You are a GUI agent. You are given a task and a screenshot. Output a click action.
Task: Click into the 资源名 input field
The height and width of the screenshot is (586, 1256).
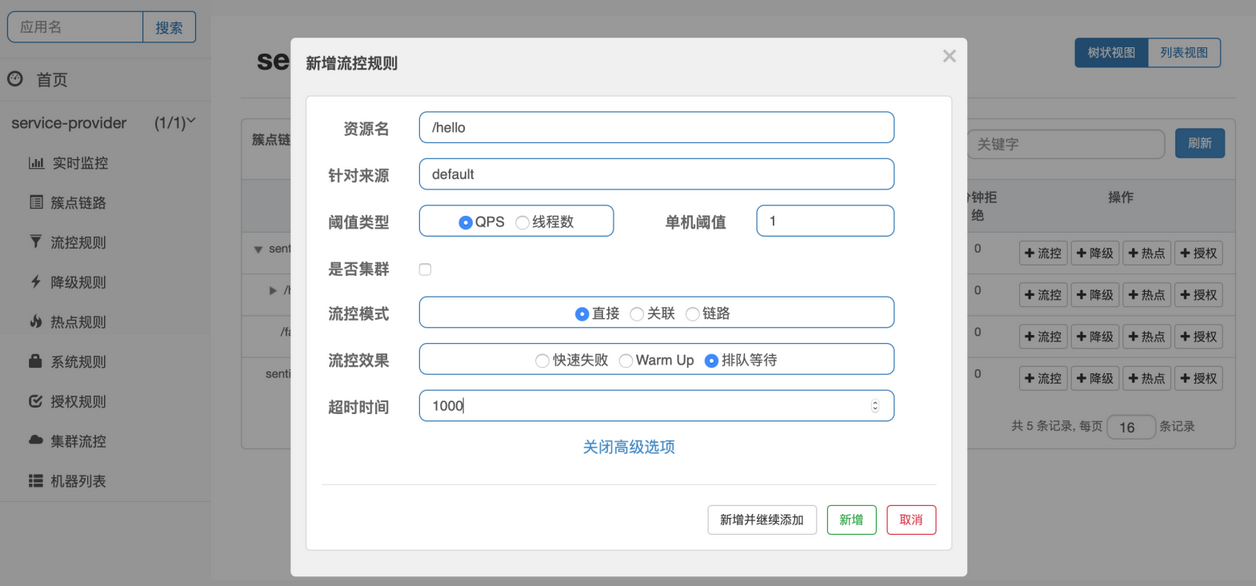(x=656, y=127)
